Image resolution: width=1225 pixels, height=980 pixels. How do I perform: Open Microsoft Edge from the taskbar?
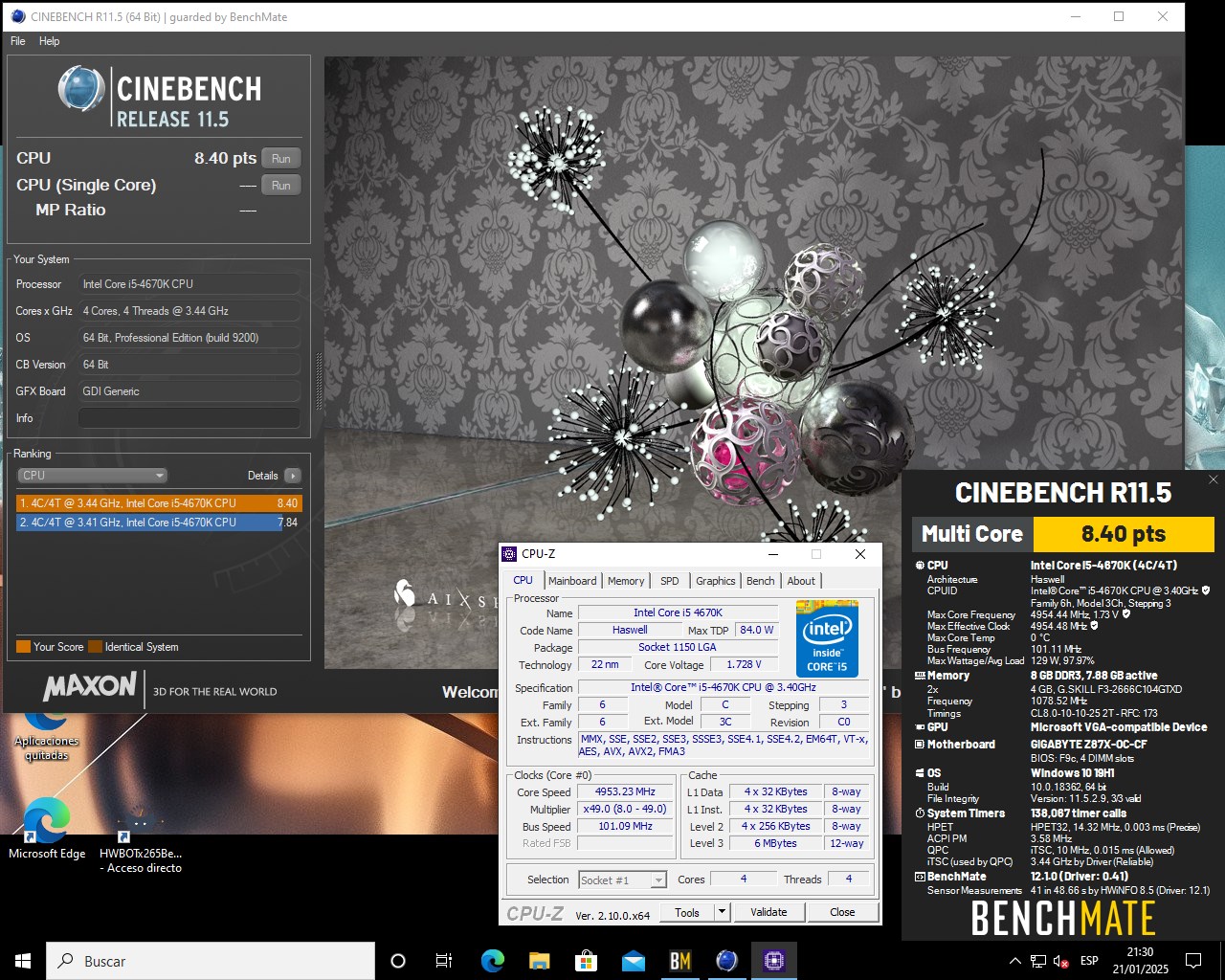[493, 961]
